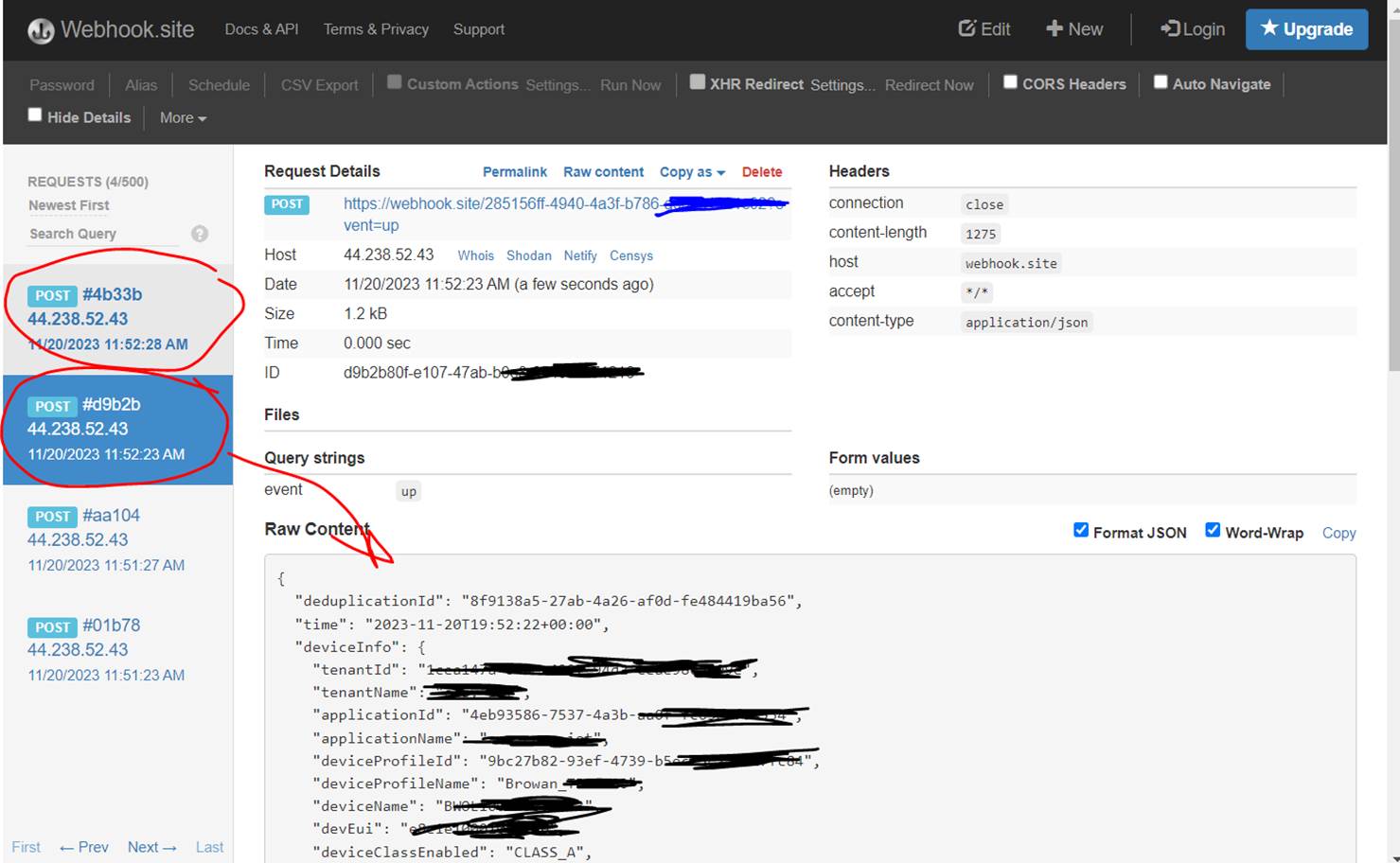Expand the More dropdown
The image size is (1400, 863).
click(183, 118)
